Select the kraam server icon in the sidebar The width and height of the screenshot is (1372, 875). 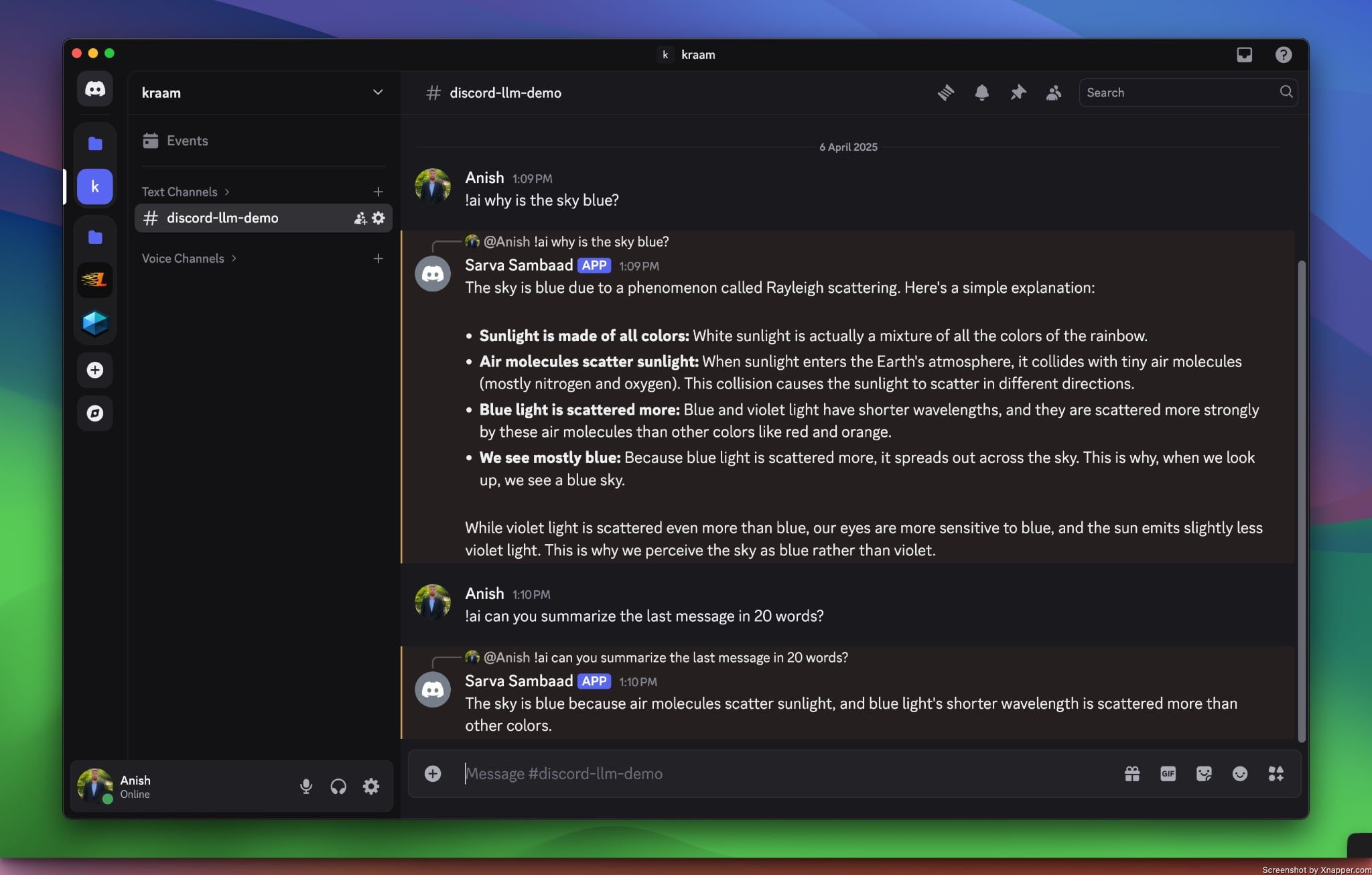[95, 186]
